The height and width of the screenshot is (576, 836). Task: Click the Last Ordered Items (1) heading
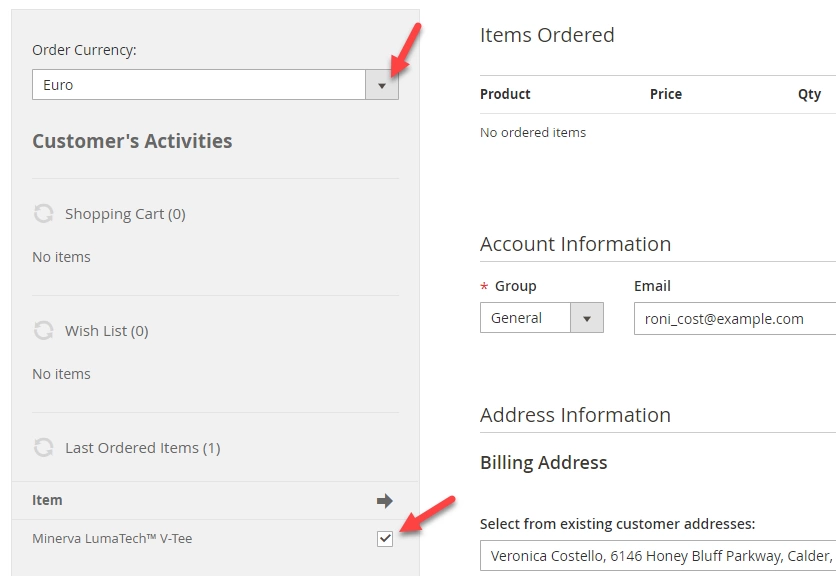(143, 448)
